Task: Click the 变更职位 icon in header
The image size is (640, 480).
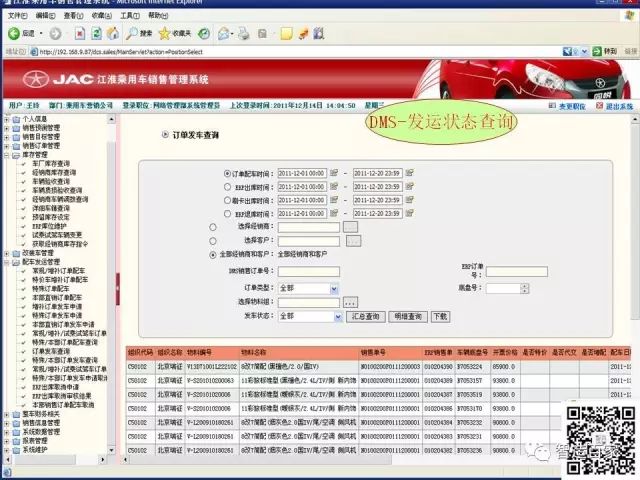Action: click(552, 106)
